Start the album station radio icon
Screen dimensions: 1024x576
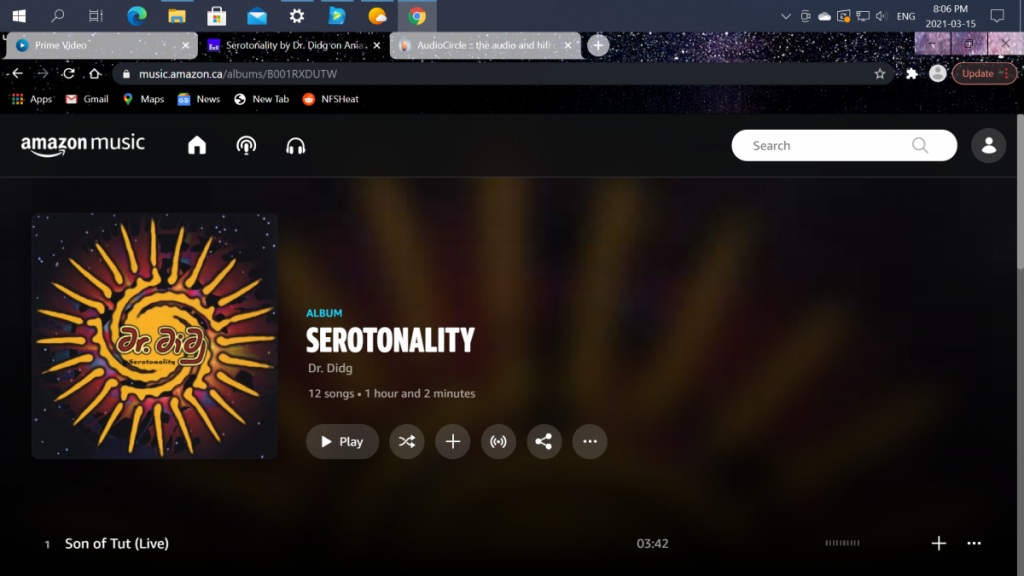[498, 441]
